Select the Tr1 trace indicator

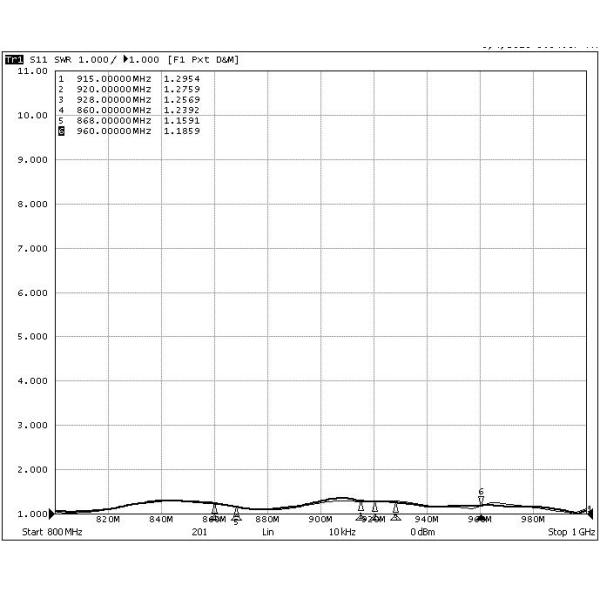(x=13, y=60)
